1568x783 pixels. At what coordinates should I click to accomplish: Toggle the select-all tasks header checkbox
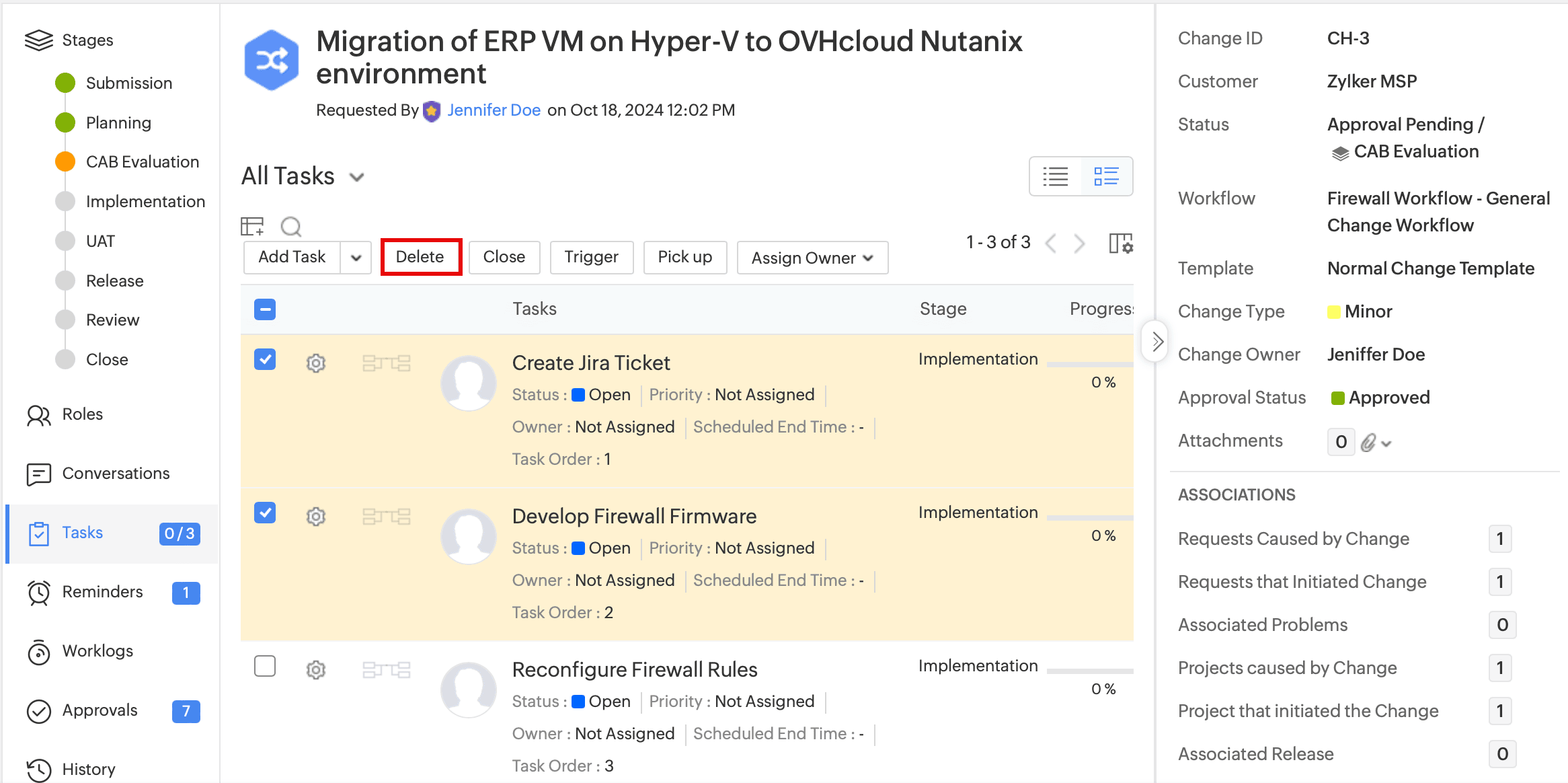click(265, 309)
